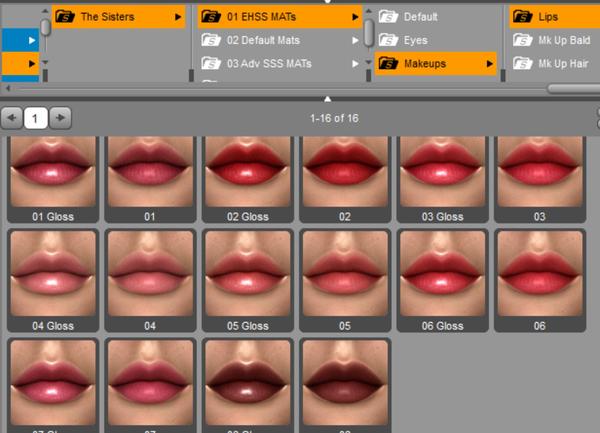Expand the orange row arrow at far left
Viewport: 600px width, 433px height.
point(32,63)
